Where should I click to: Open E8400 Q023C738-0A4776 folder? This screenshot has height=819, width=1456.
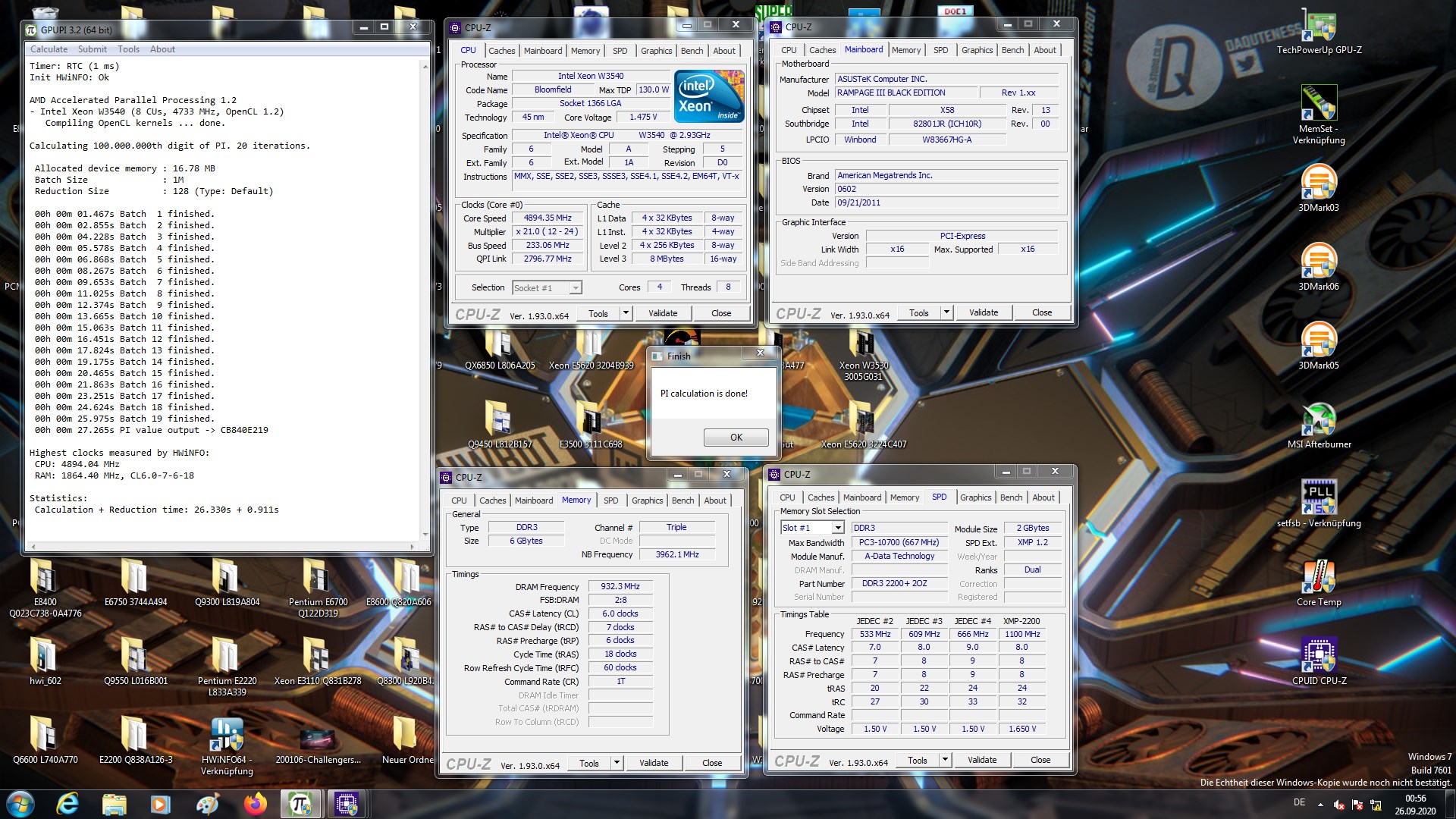point(45,588)
